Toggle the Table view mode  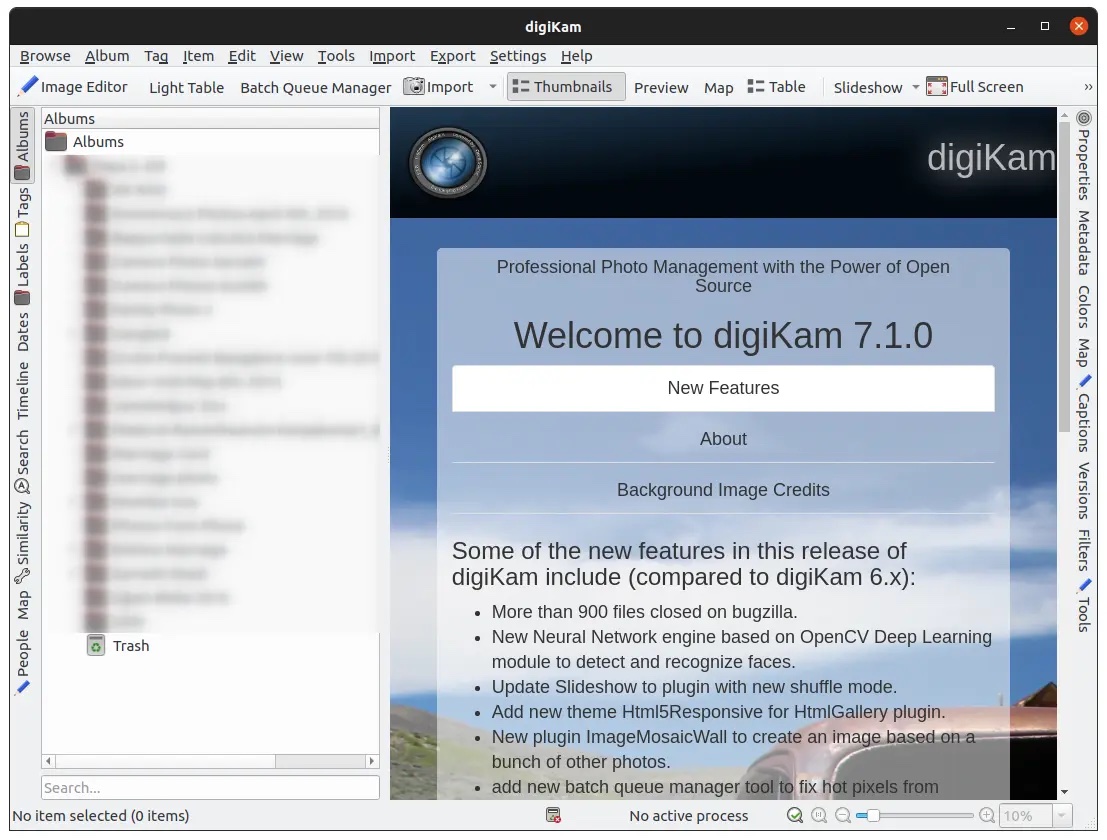[776, 87]
